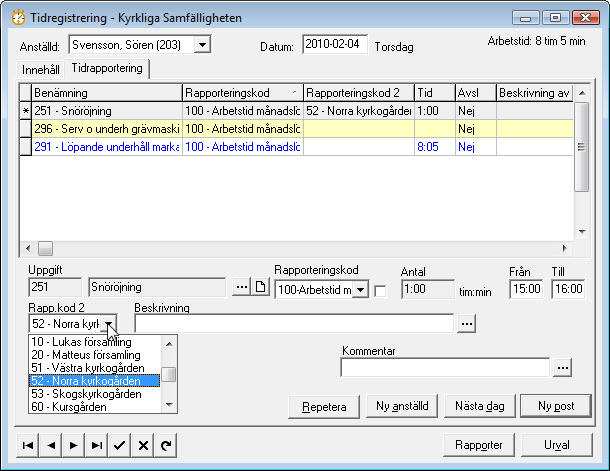
Task: Sort by Rapporteringskod column header
Action: tap(243, 93)
